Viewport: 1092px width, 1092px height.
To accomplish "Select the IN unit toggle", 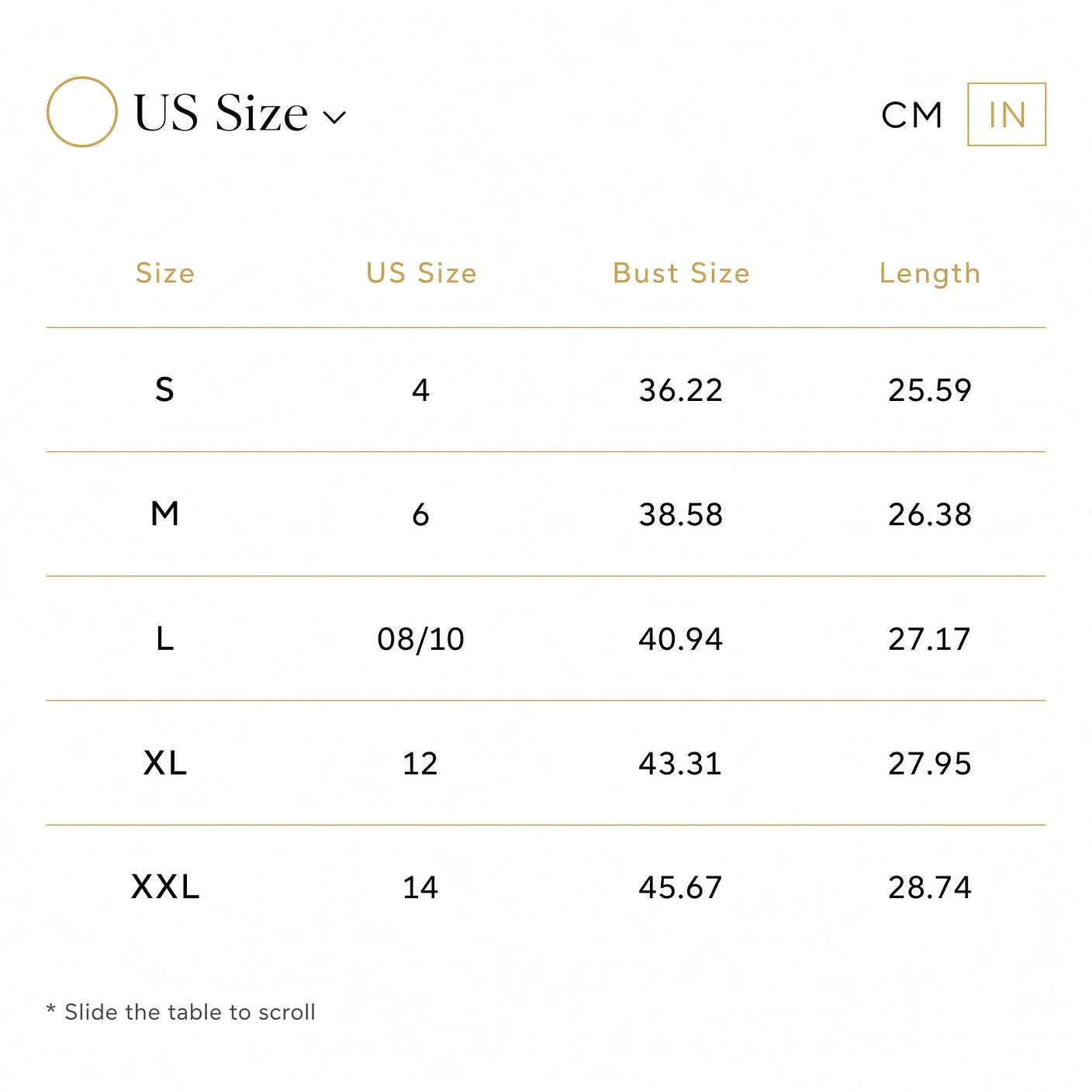I will point(1007,114).
